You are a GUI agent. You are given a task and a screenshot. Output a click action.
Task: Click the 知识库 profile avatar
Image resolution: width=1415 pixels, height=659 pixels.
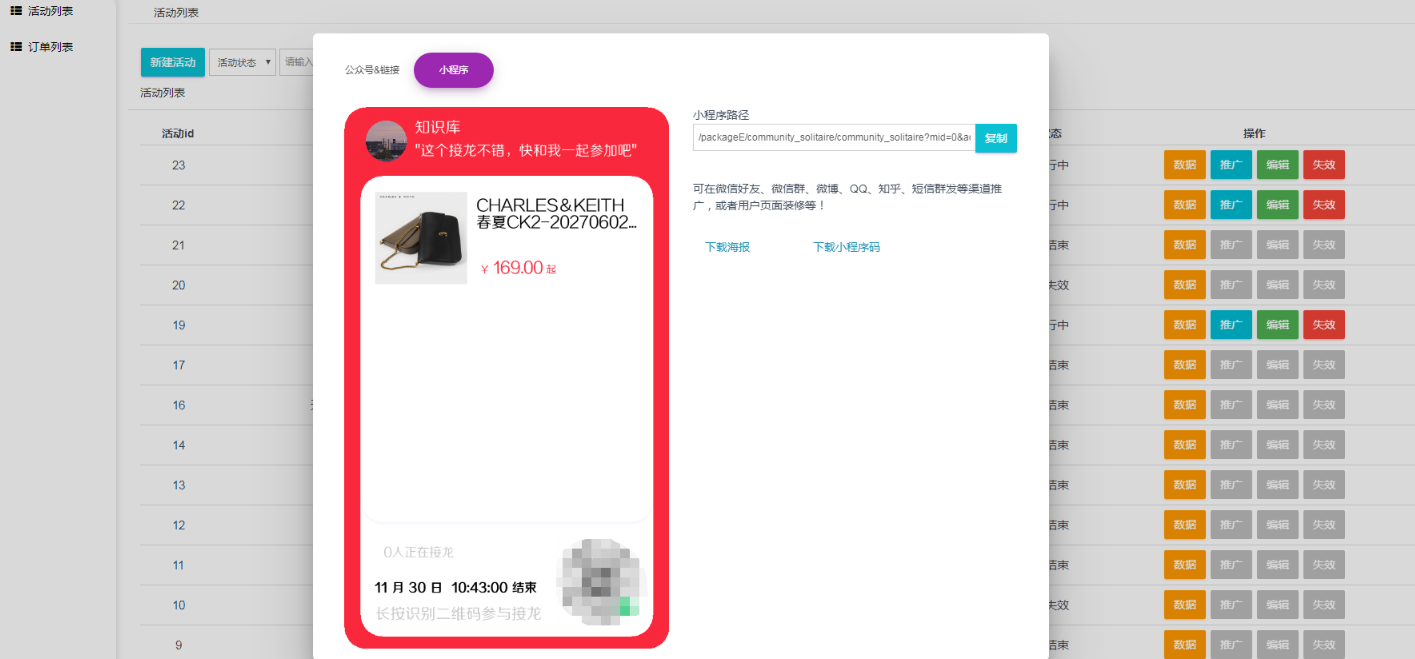pos(386,141)
